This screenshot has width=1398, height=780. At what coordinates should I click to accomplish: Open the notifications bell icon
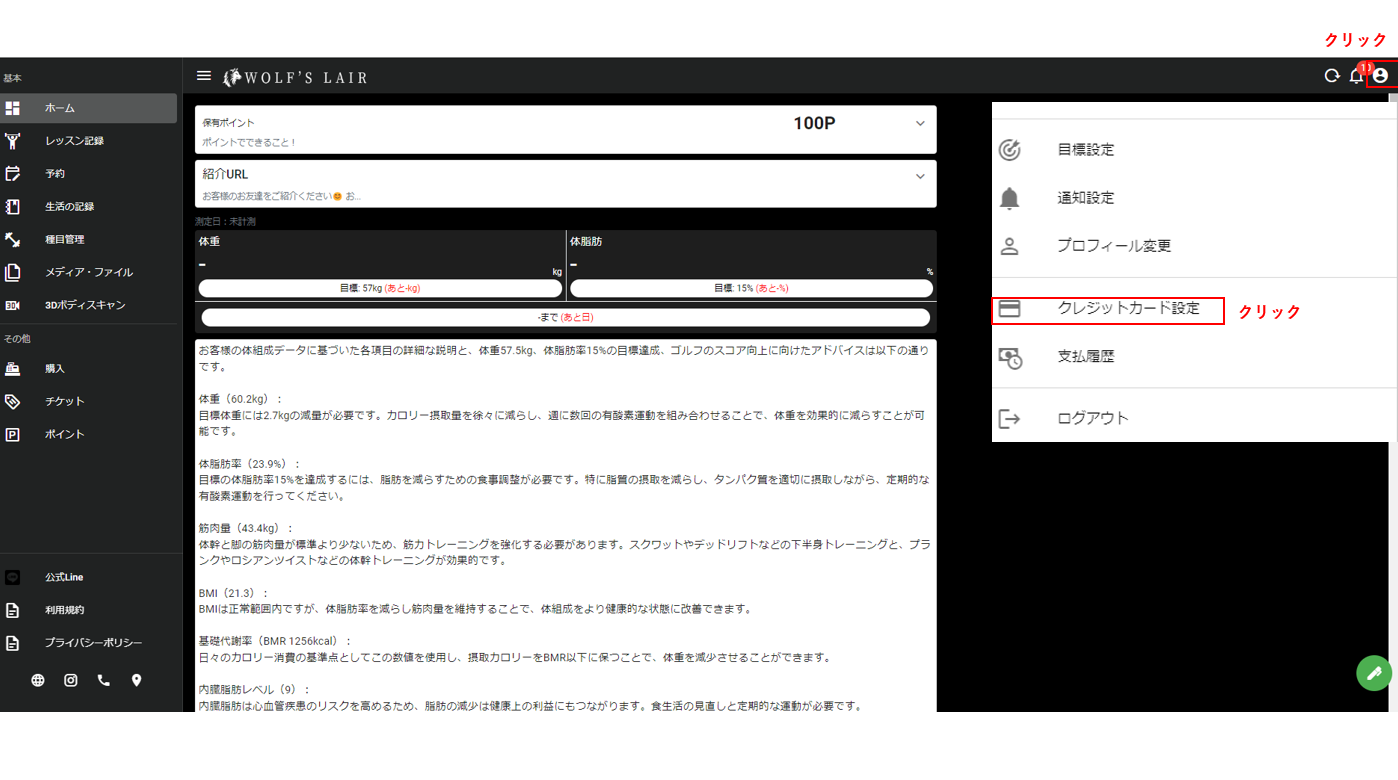click(1357, 76)
